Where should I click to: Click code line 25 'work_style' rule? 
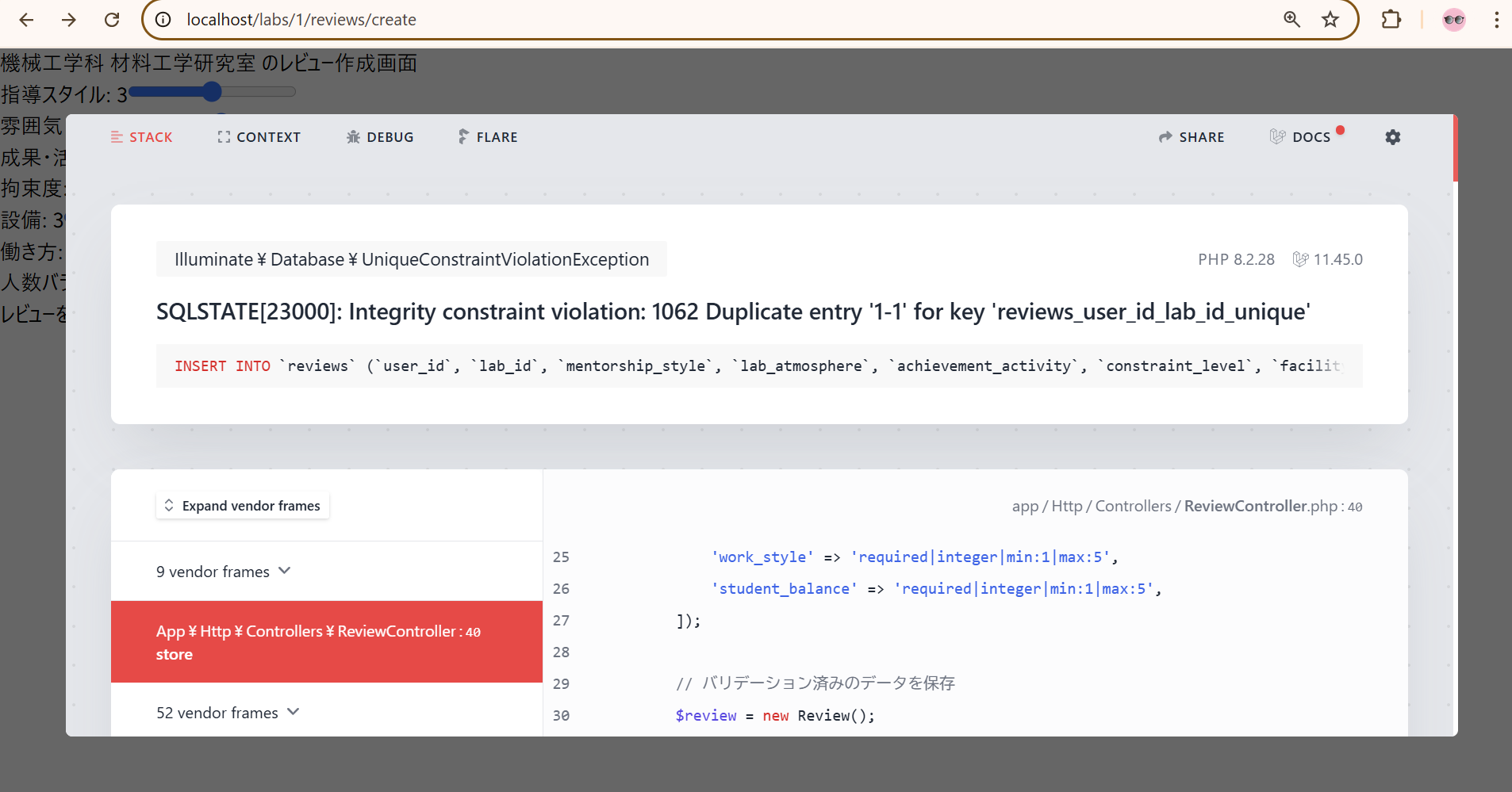[x=915, y=557]
